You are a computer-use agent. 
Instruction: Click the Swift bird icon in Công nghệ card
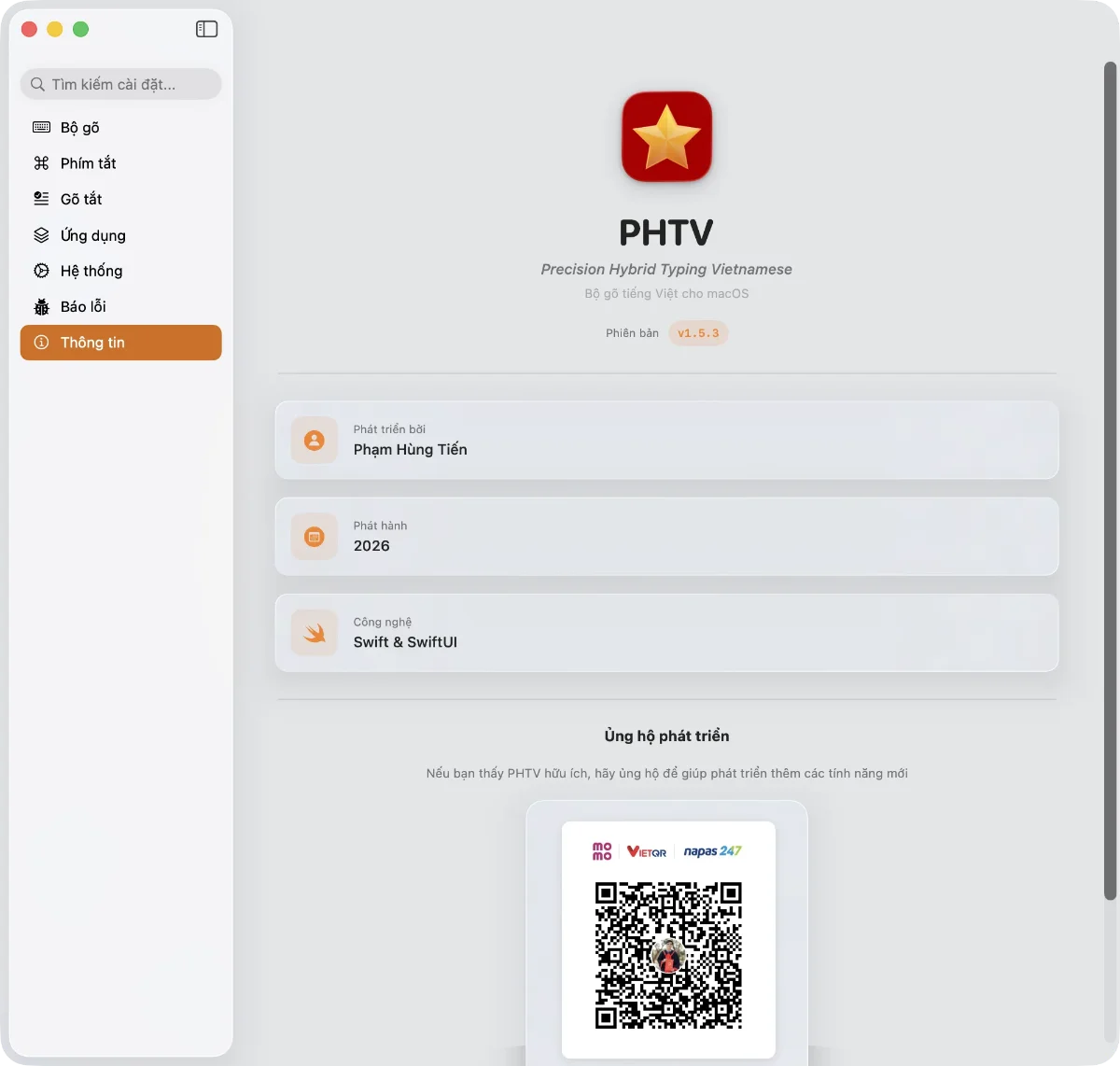pos(315,633)
